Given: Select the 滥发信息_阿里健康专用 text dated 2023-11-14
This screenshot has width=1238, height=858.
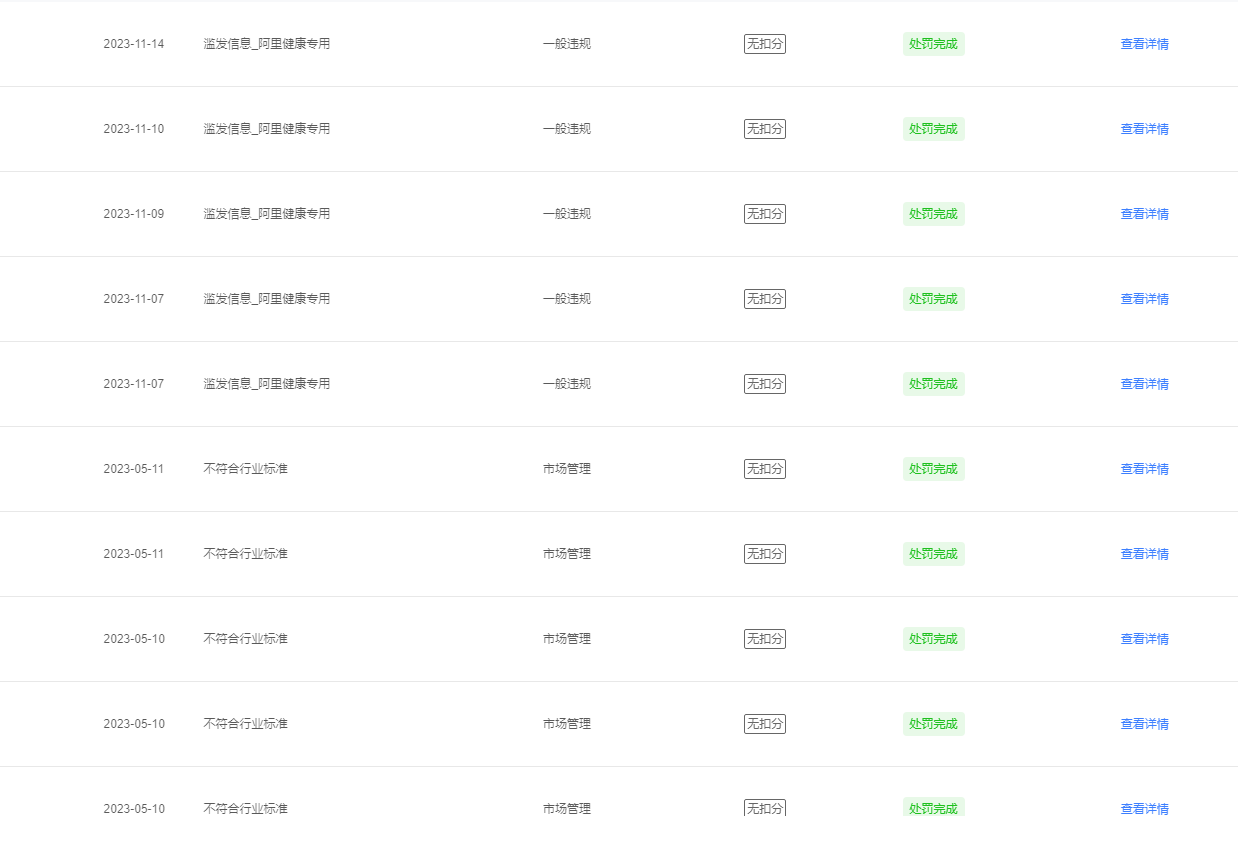Looking at the screenshot, I should point(267,44).
